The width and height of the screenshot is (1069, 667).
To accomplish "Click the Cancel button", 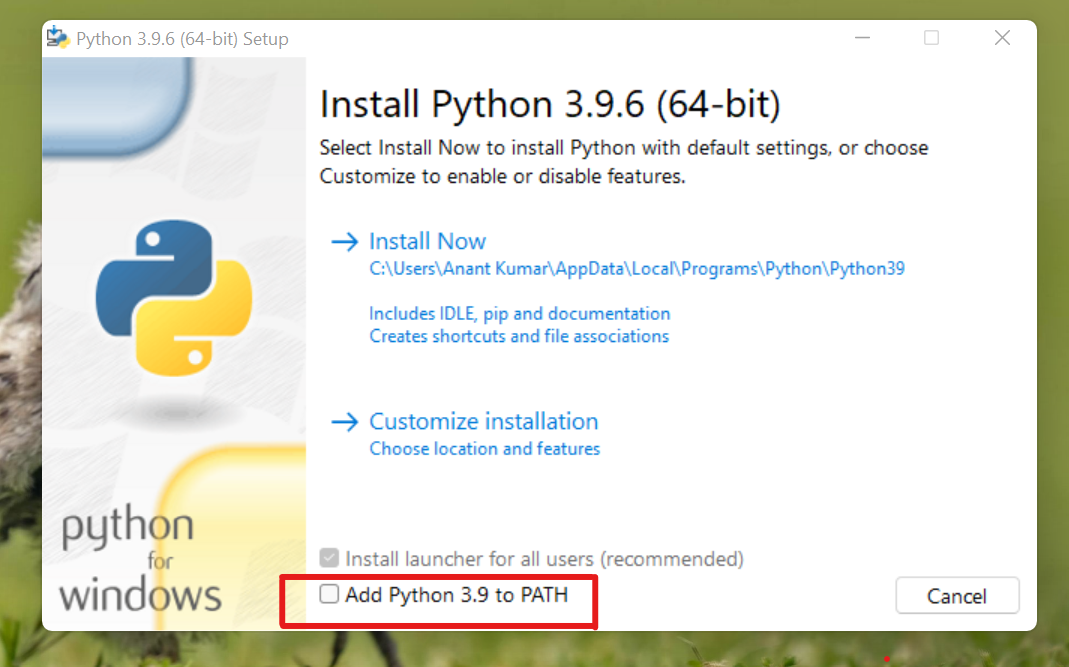I will [956, 595].
